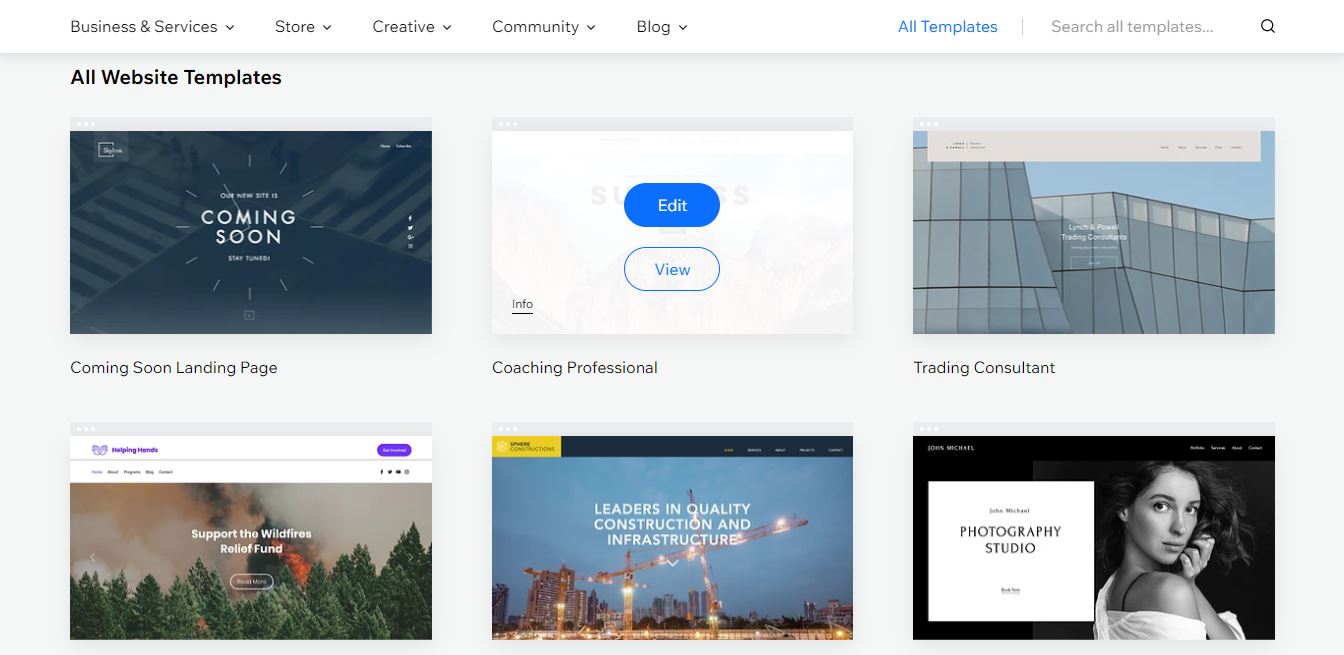This screenshot has width=1344, height=655.
Task: Expand the Business & Services dropdown
Action: point(152,27)
